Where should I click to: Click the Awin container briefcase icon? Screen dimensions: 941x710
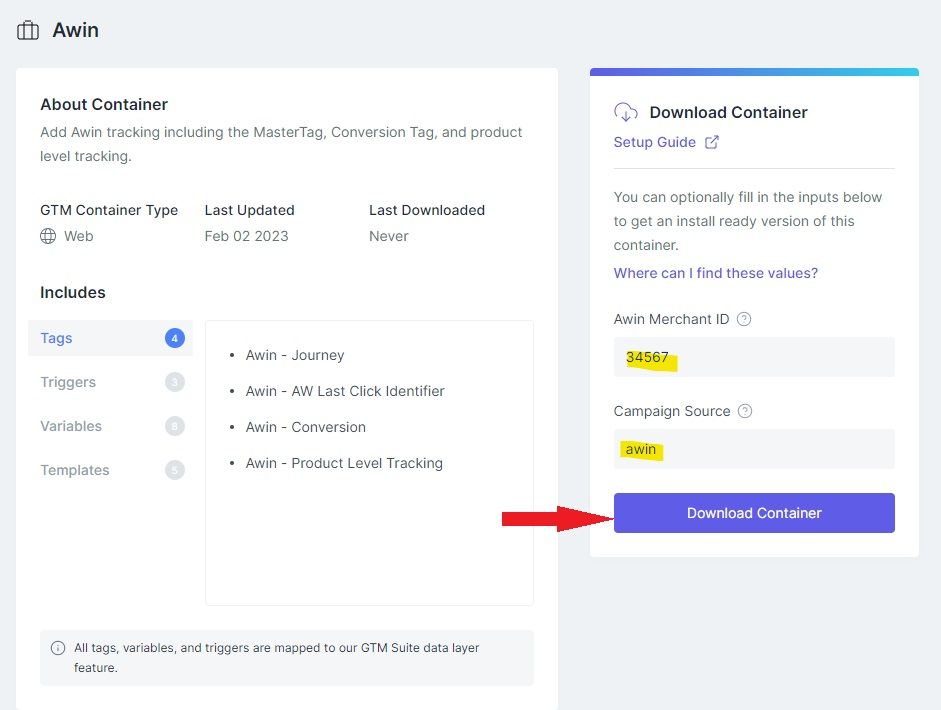[28, 30]
